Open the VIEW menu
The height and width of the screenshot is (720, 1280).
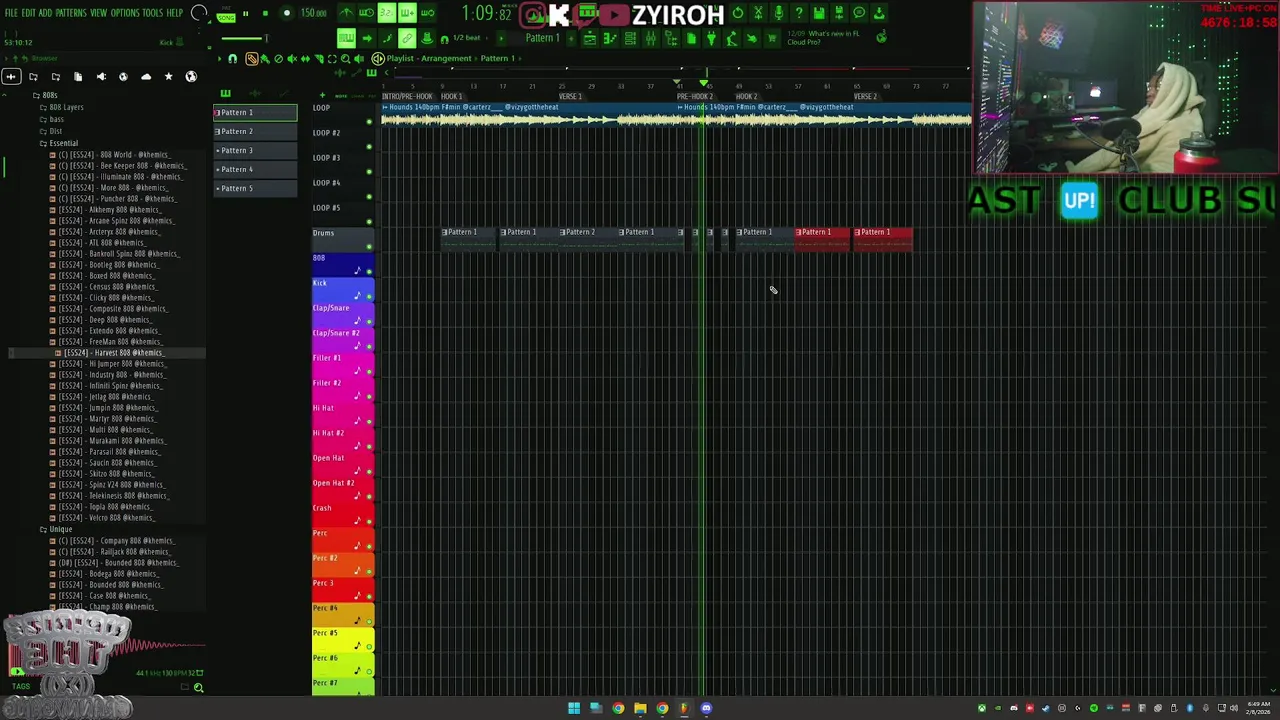(x=99, y=13)
